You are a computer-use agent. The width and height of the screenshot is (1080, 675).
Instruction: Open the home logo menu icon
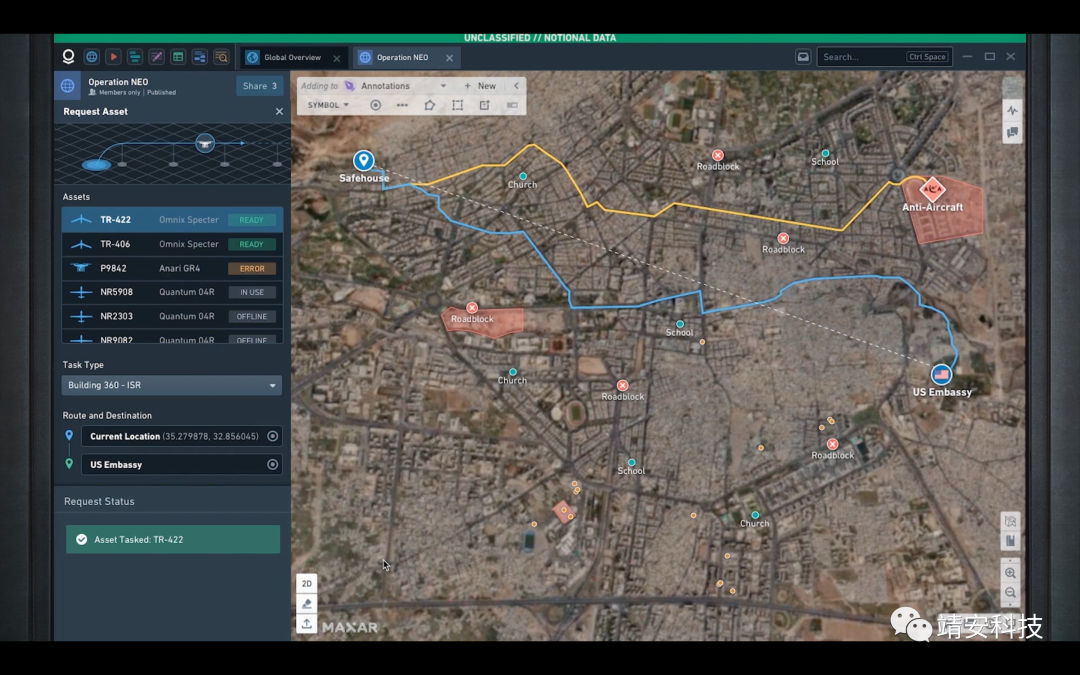(x=68, y=56)
